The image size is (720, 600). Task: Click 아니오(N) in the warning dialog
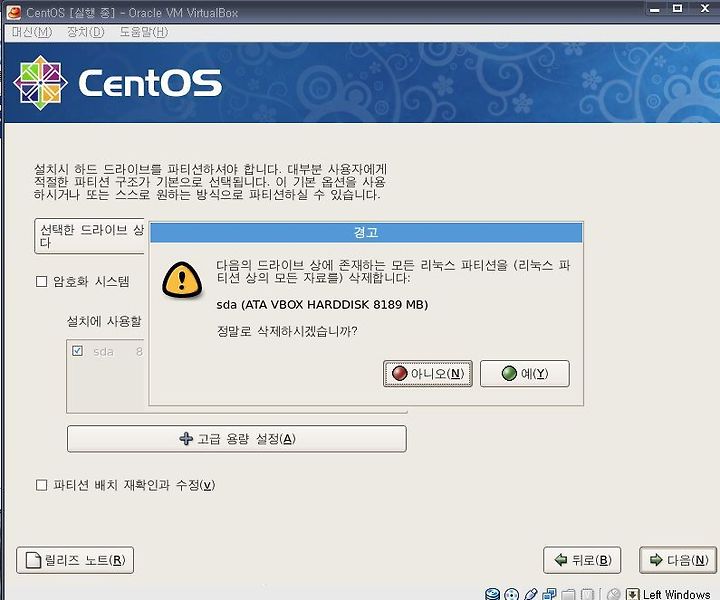[428, 374]
